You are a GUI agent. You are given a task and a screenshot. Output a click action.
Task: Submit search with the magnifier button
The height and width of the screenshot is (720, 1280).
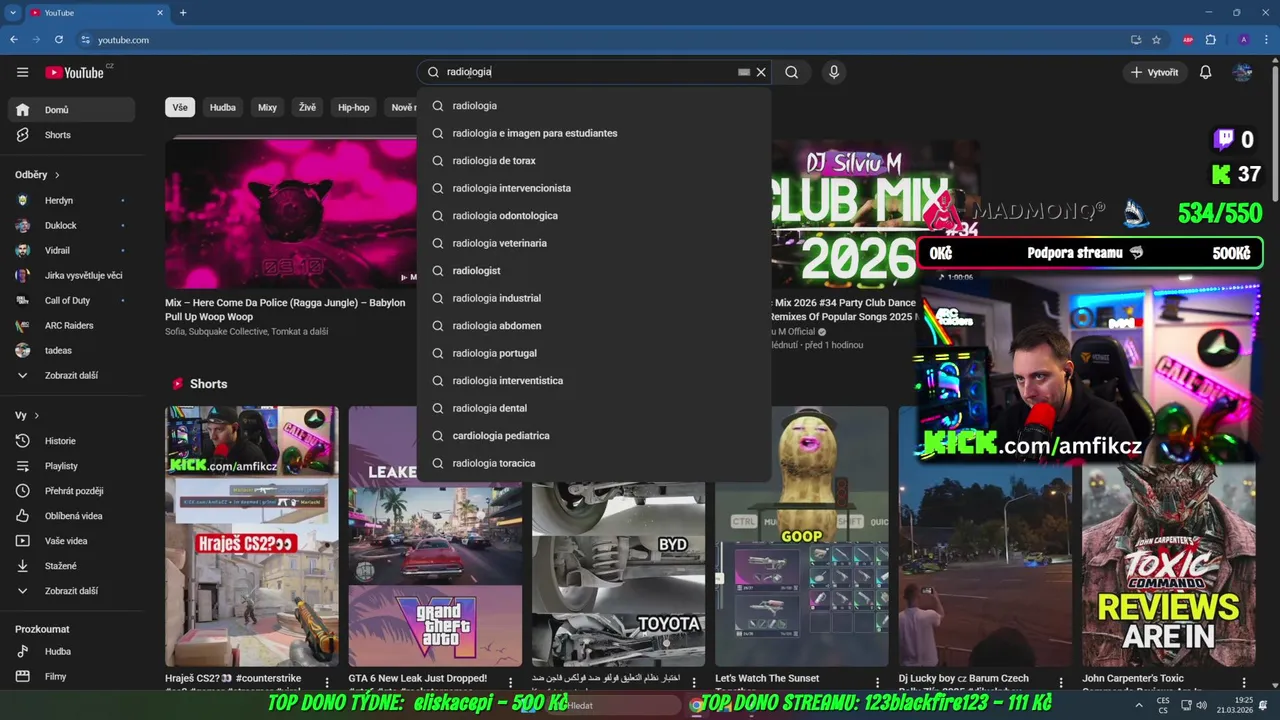(x=791, y=72)
